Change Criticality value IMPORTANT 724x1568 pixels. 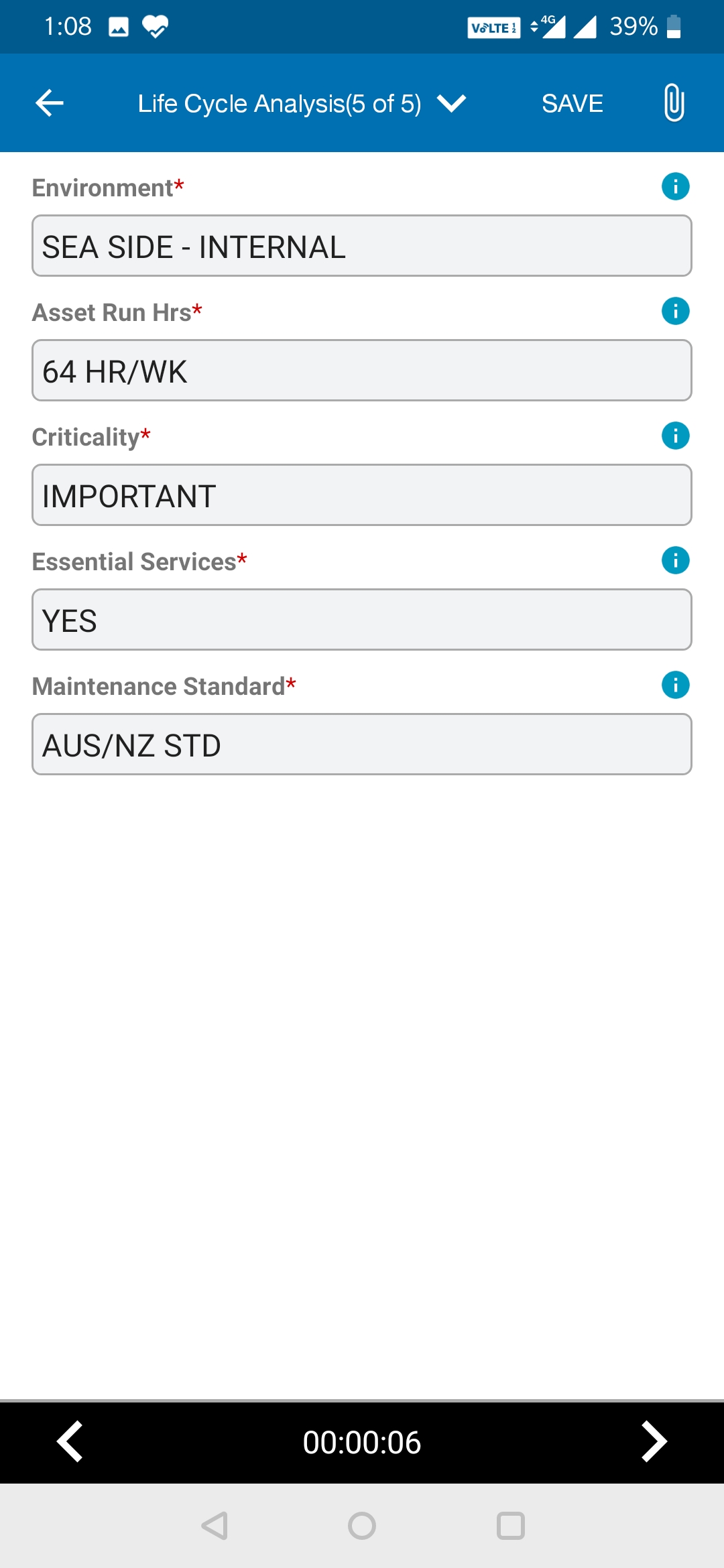tap(362, 495)
